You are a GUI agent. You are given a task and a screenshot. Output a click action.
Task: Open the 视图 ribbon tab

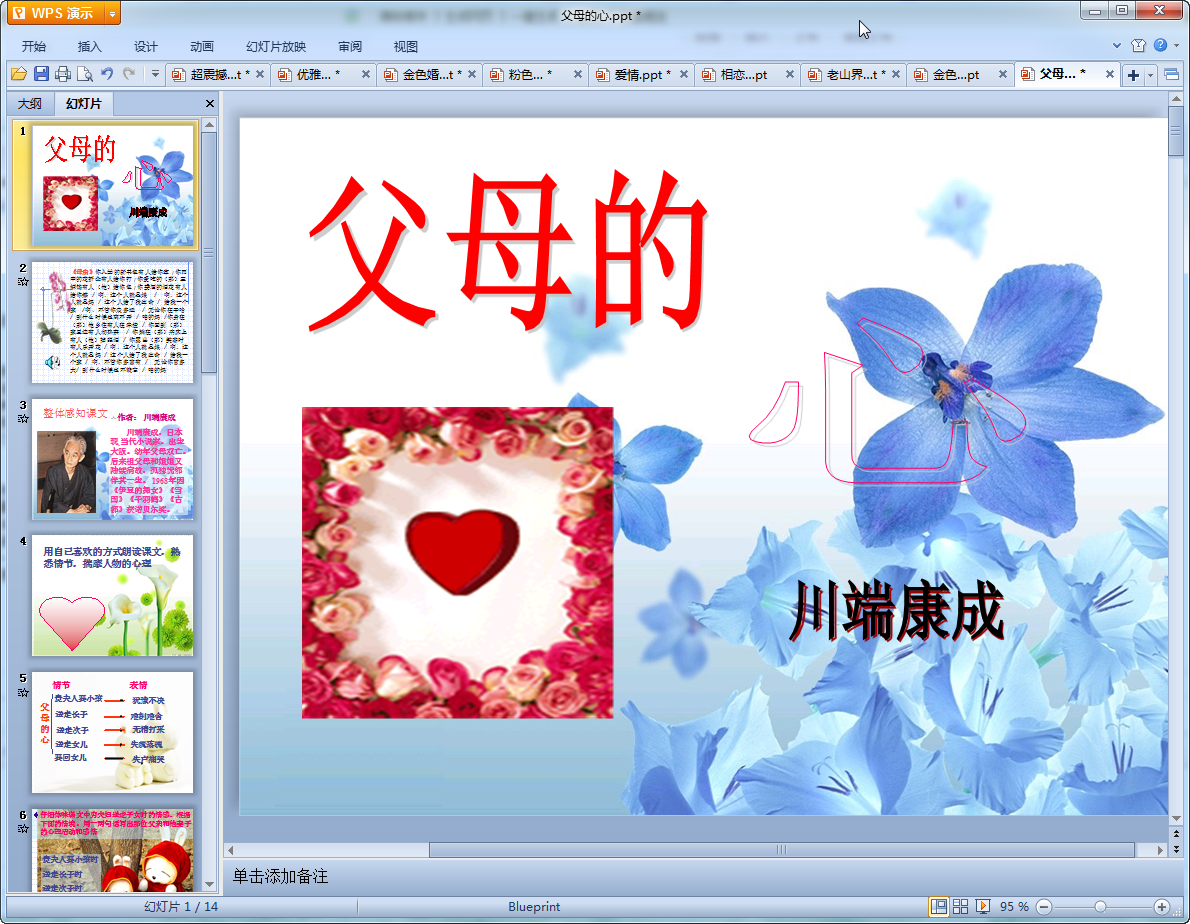(406, 46)
